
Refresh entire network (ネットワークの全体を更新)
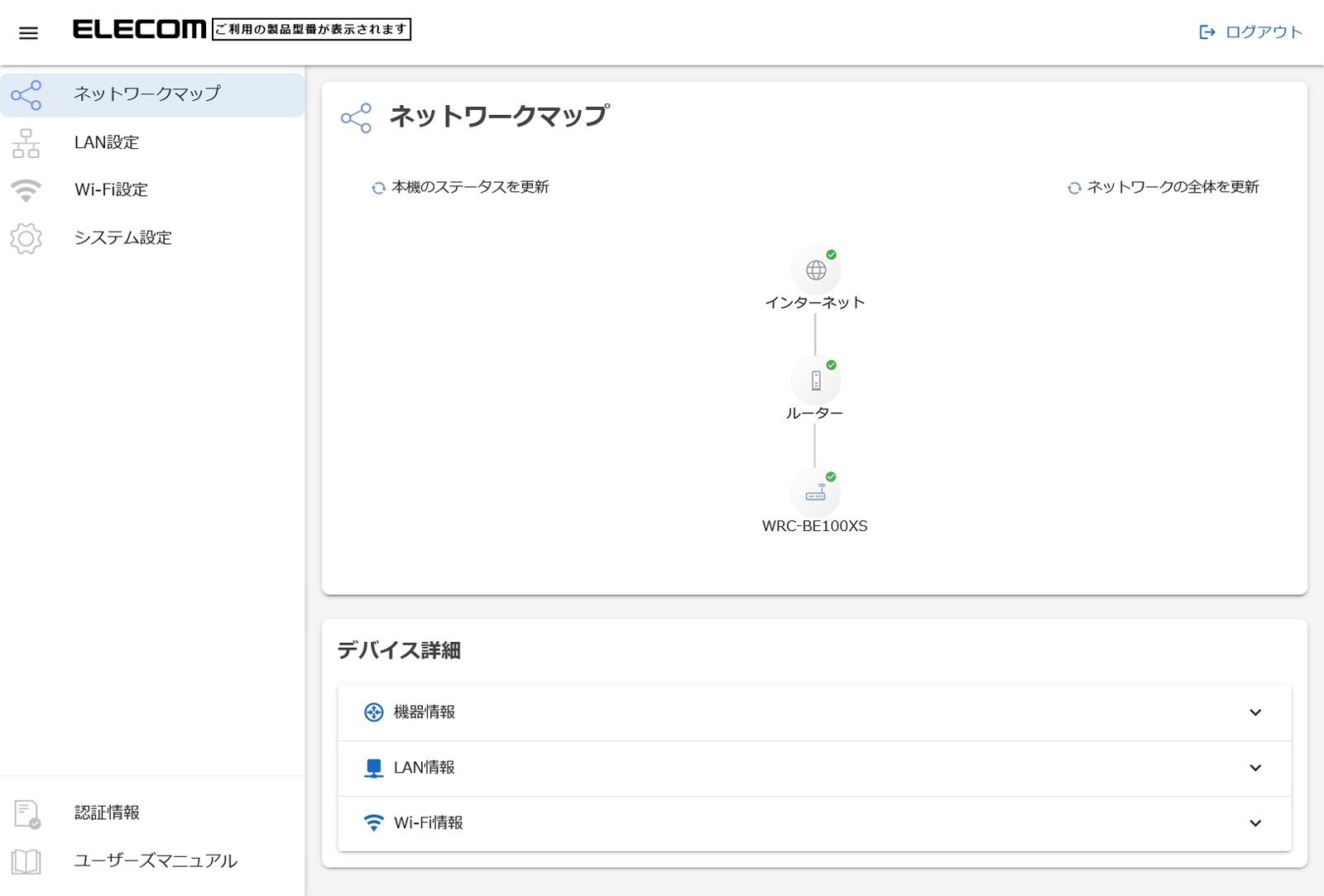(x=1163, y=188)
